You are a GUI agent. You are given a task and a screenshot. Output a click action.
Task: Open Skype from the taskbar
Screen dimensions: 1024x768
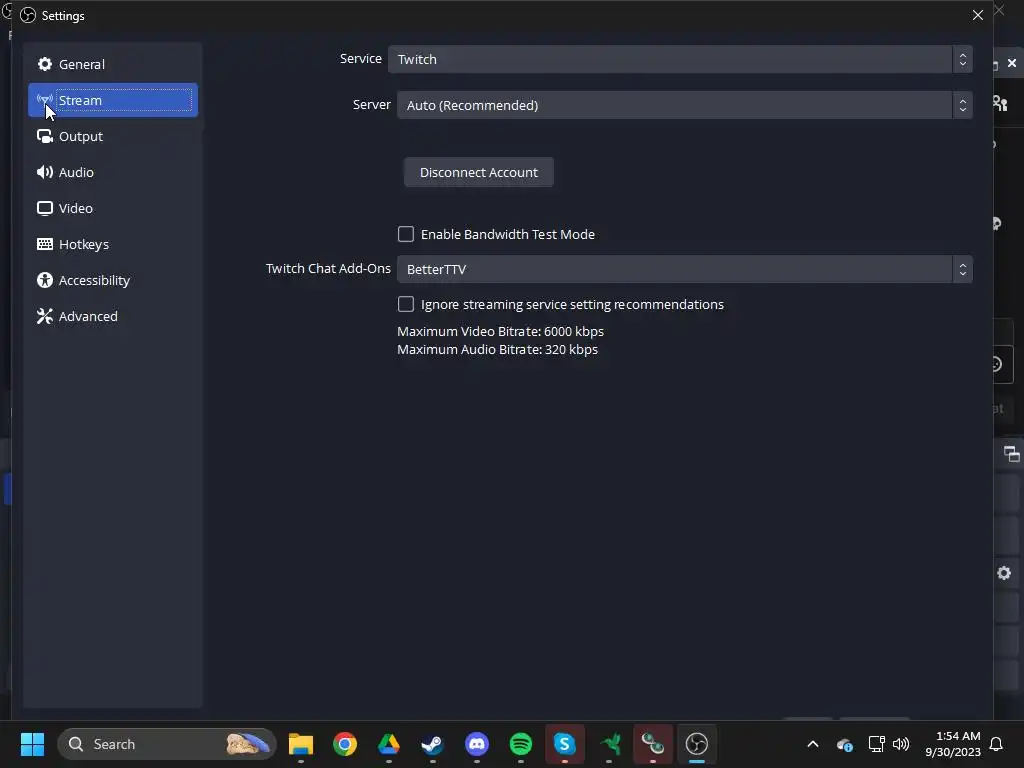564,744
